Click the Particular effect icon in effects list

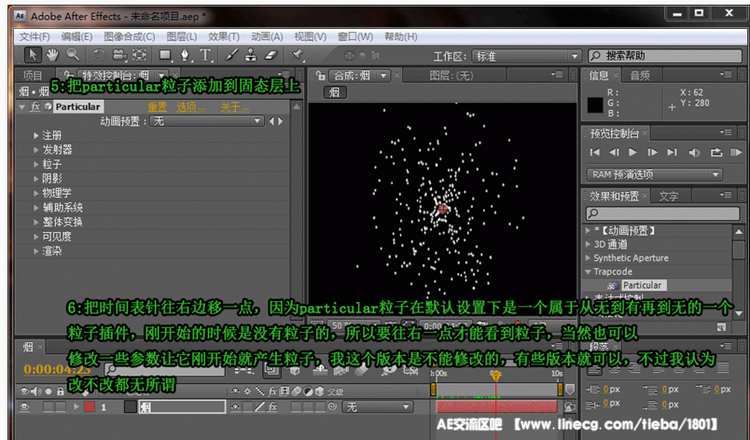tap(613, 286)
